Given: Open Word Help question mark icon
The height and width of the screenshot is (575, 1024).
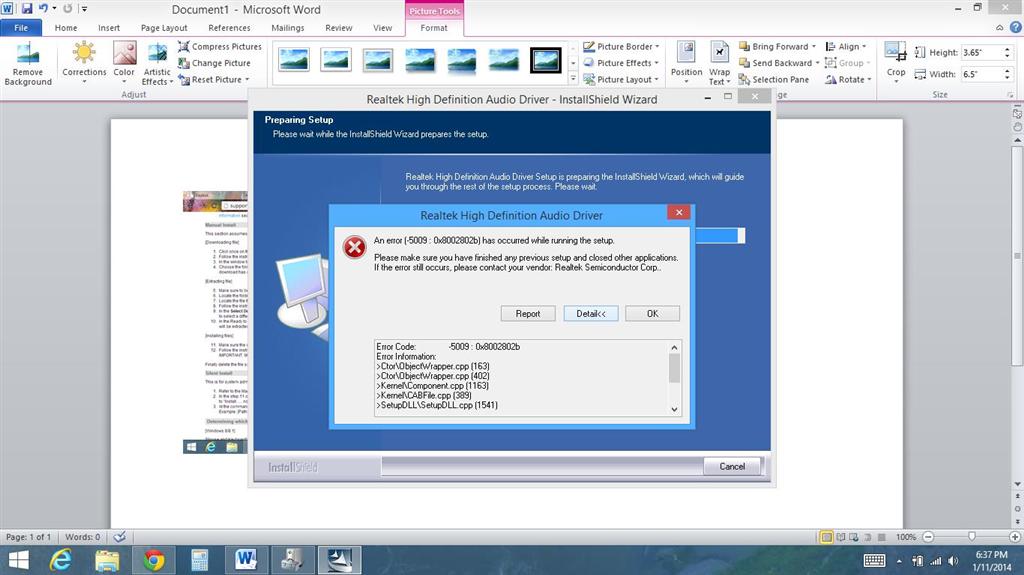Looking at the screenshot, I should tap(1016, 27).
